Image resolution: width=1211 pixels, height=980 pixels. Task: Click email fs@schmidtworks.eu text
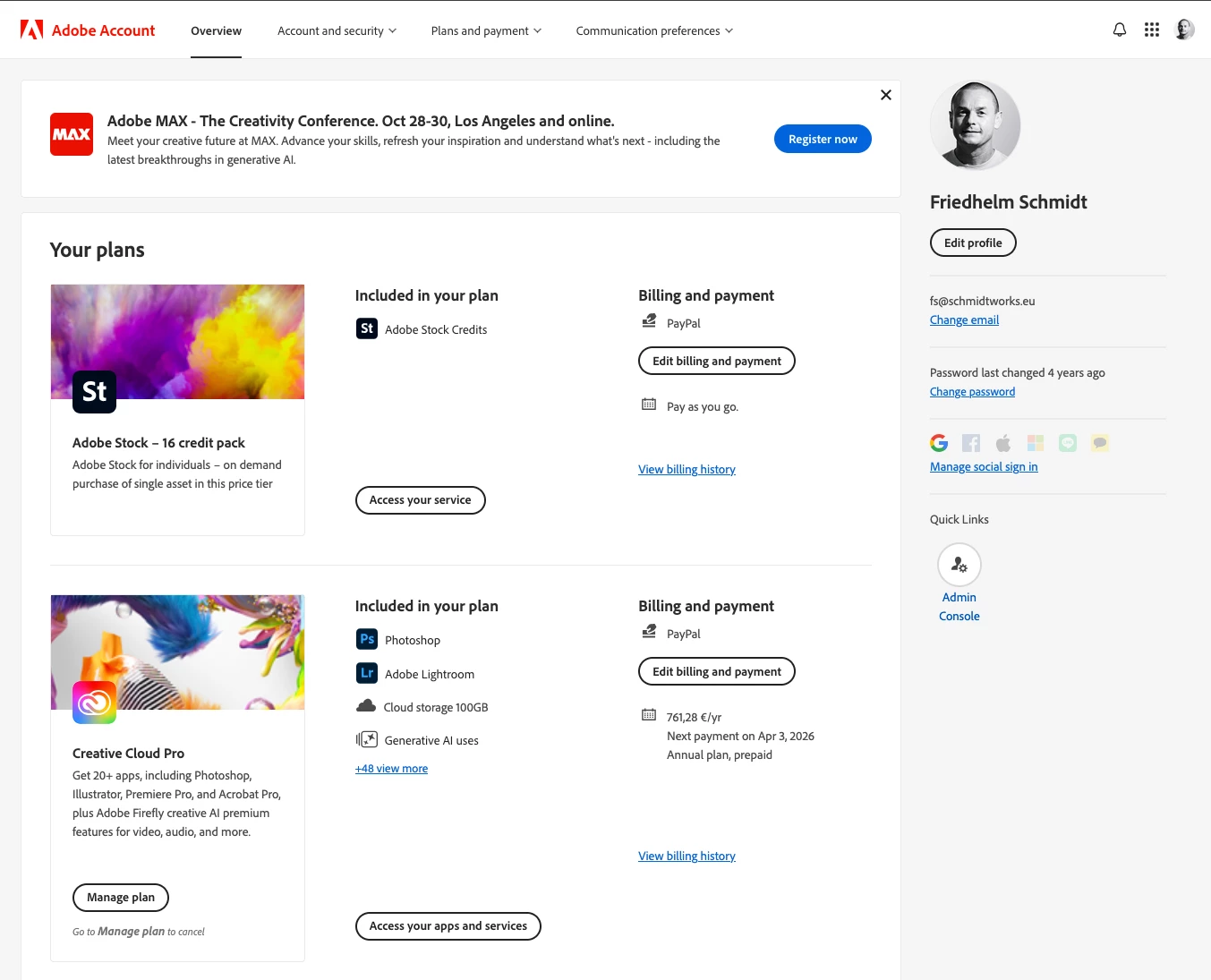point(982,302)
